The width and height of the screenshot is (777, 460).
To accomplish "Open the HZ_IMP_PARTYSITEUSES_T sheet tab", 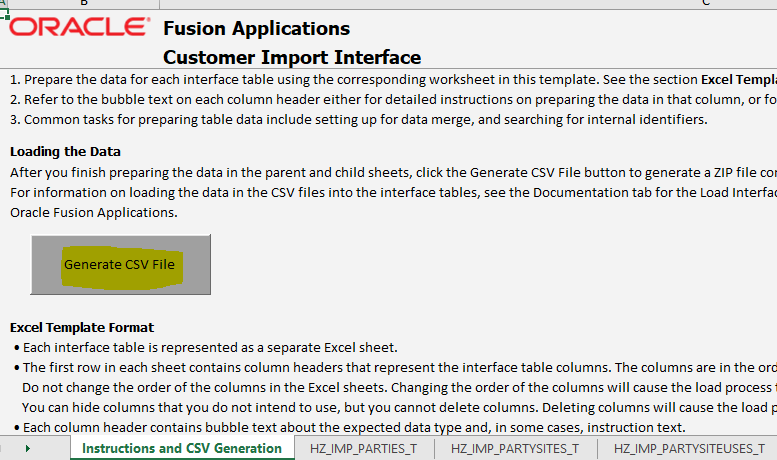I will (689, 449).
